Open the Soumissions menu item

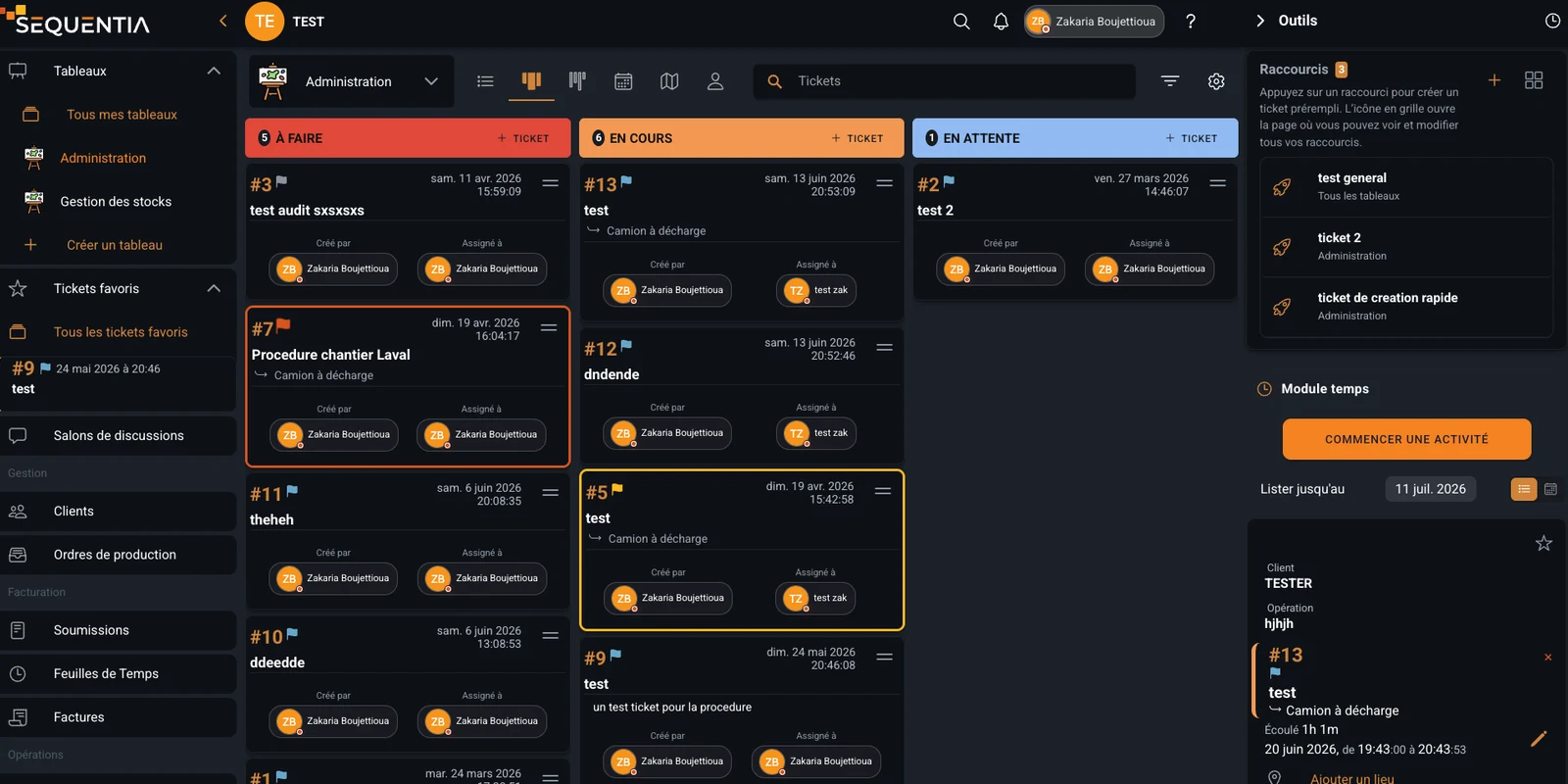118,630
